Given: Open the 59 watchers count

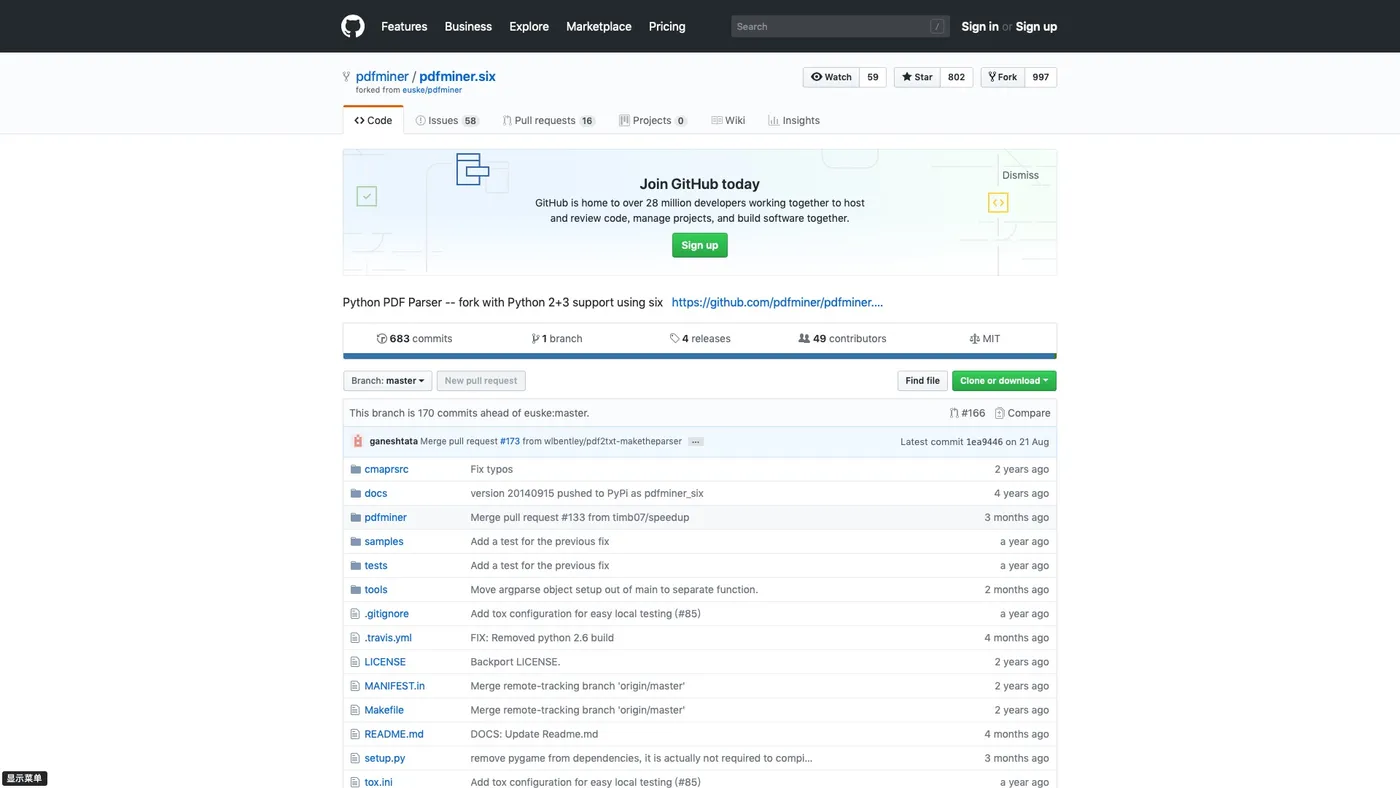Looking at the screenshot, I should click(x=873, y=77).
